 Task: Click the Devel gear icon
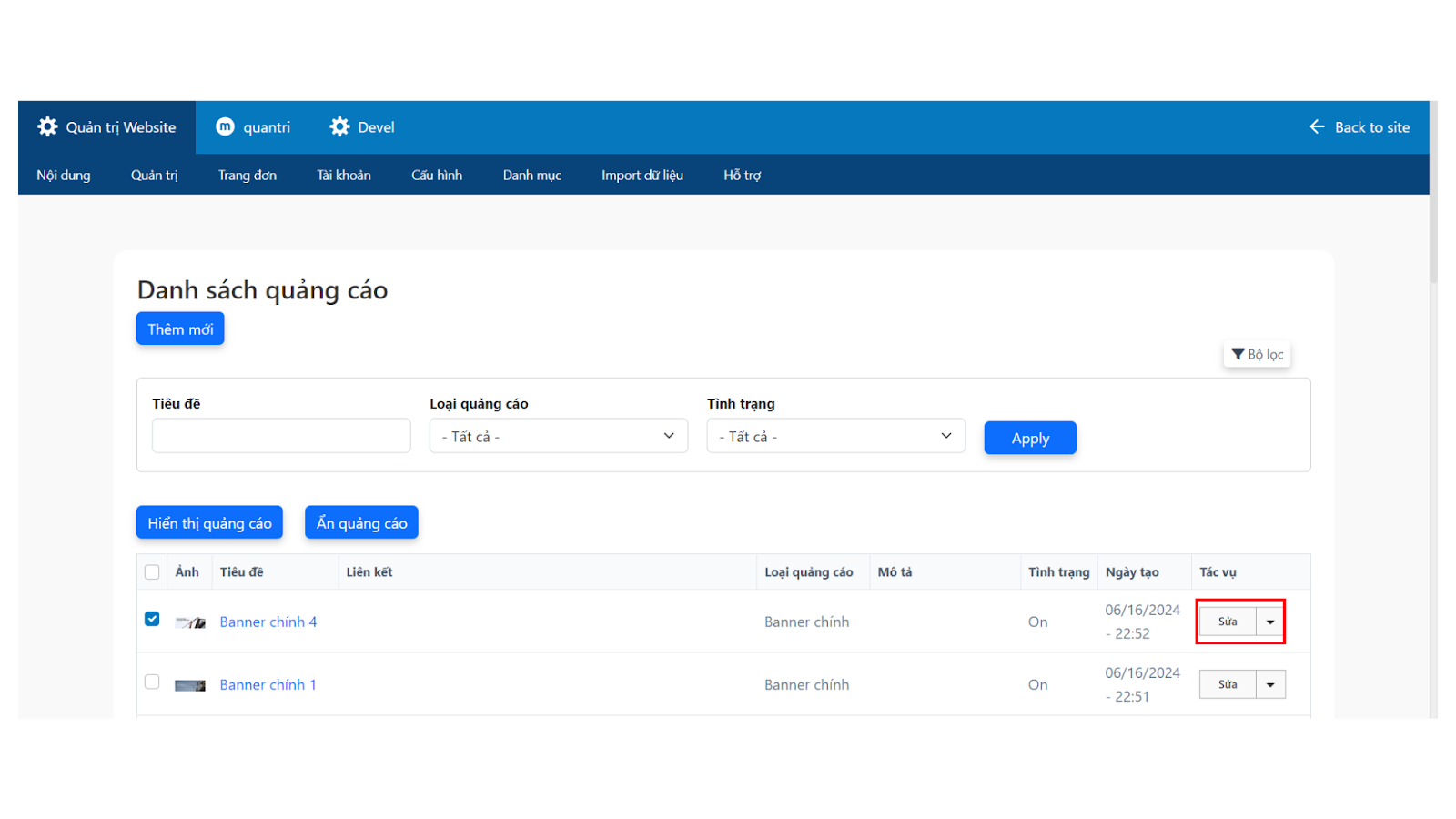pyautogui.click(x=339, y=127)
